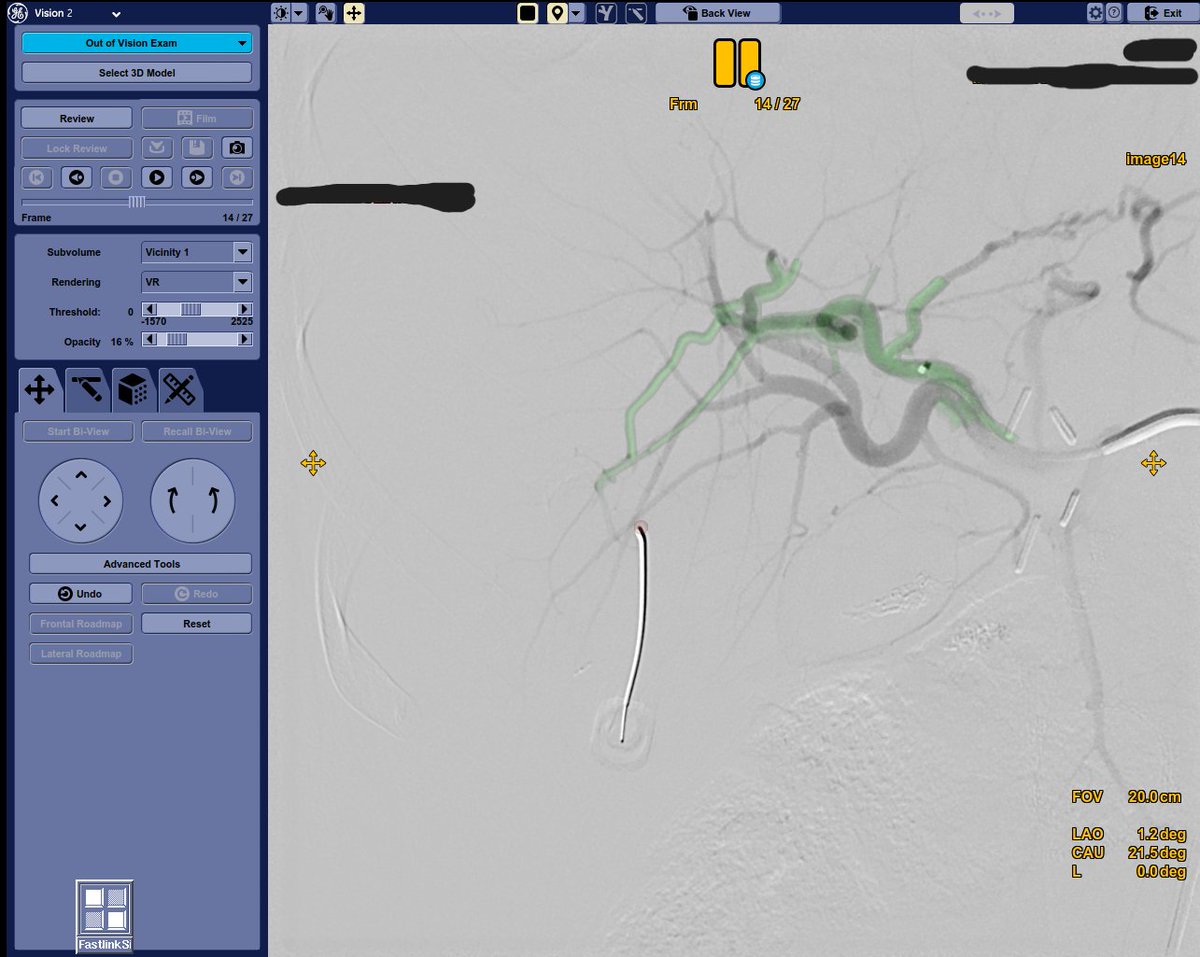Pan right with the direction pad arrow
This screenshot has width=1200, height=957.
pos(107,500)
